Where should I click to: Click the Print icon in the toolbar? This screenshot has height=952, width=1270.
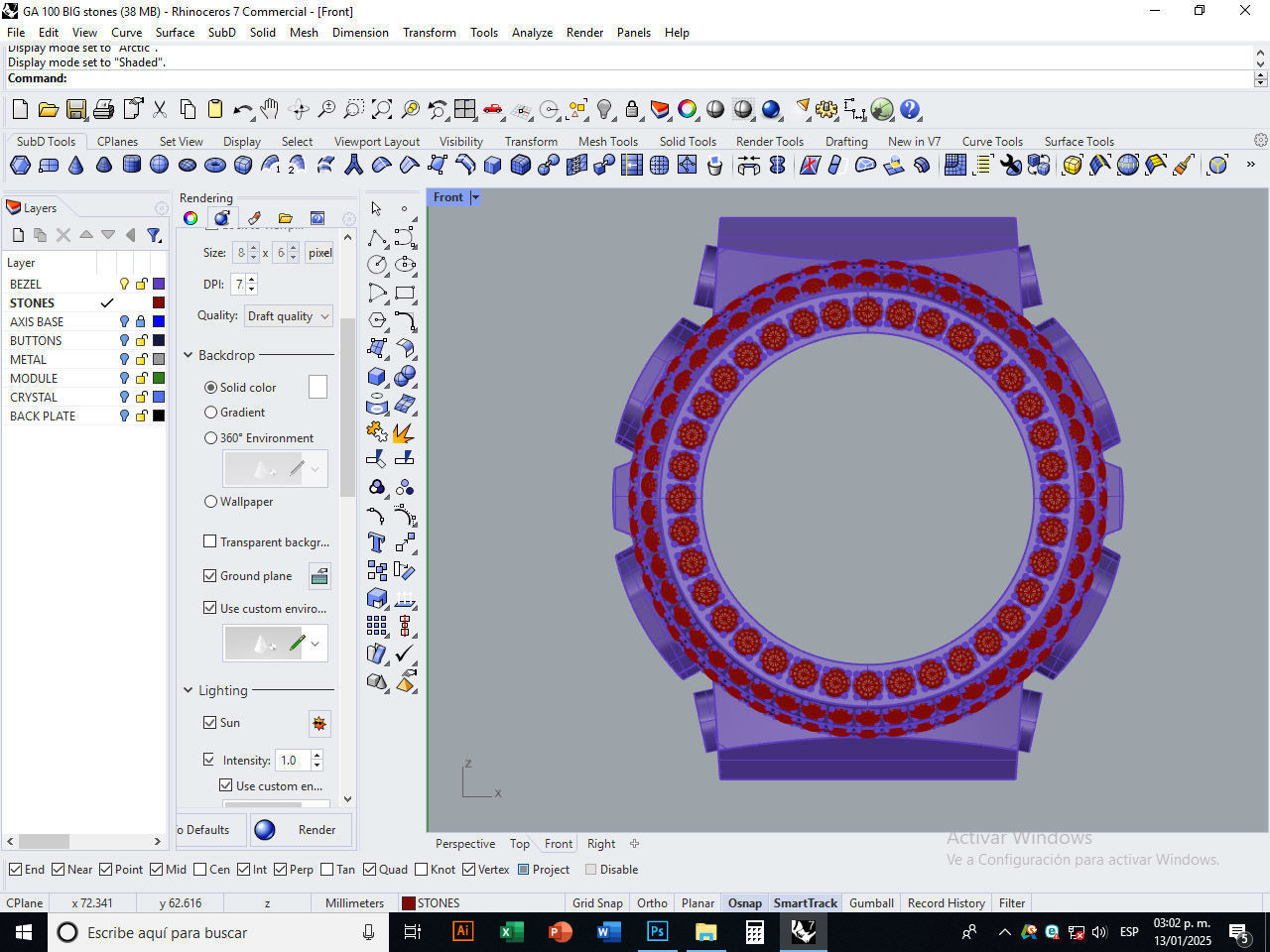click(103, 109)
